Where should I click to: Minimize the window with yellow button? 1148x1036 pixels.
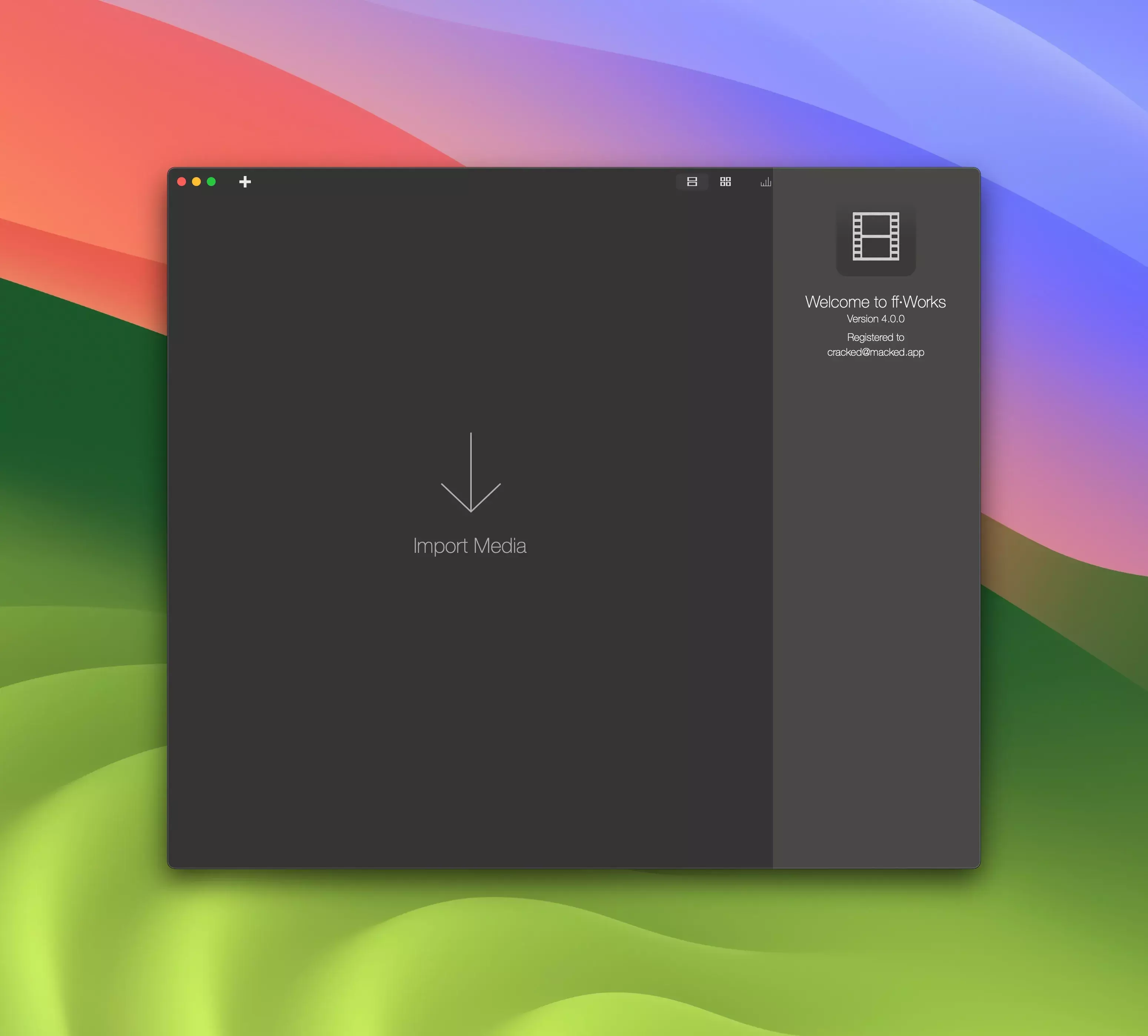(x=196, y=182)
